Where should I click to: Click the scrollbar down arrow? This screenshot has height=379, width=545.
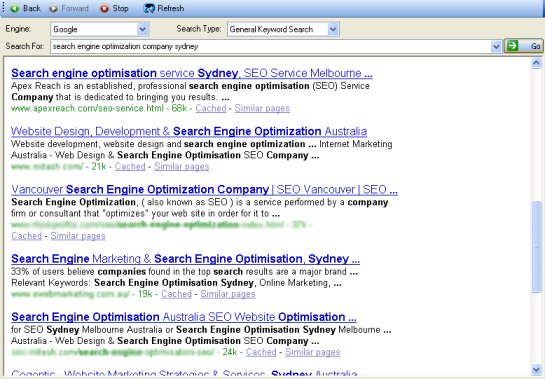[x=536, y=369]
